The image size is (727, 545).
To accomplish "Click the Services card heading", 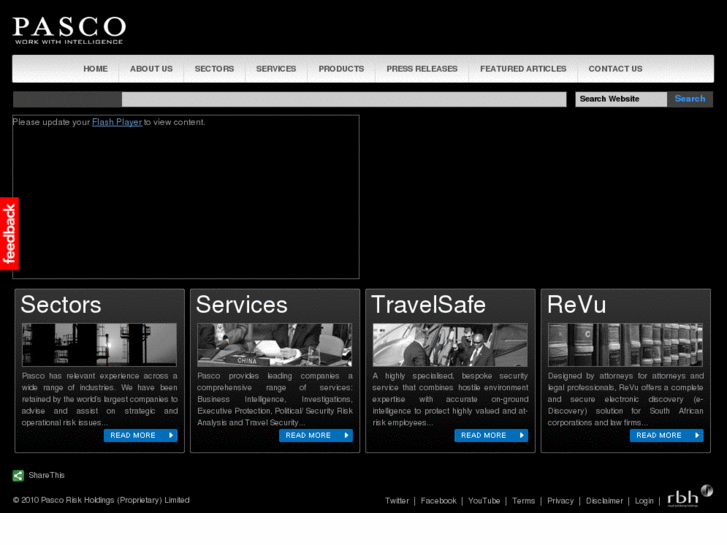I will tap(242, 305).
